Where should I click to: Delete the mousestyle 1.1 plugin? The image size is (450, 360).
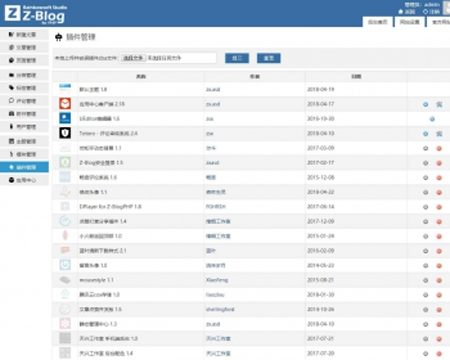[x=439, y=280]
